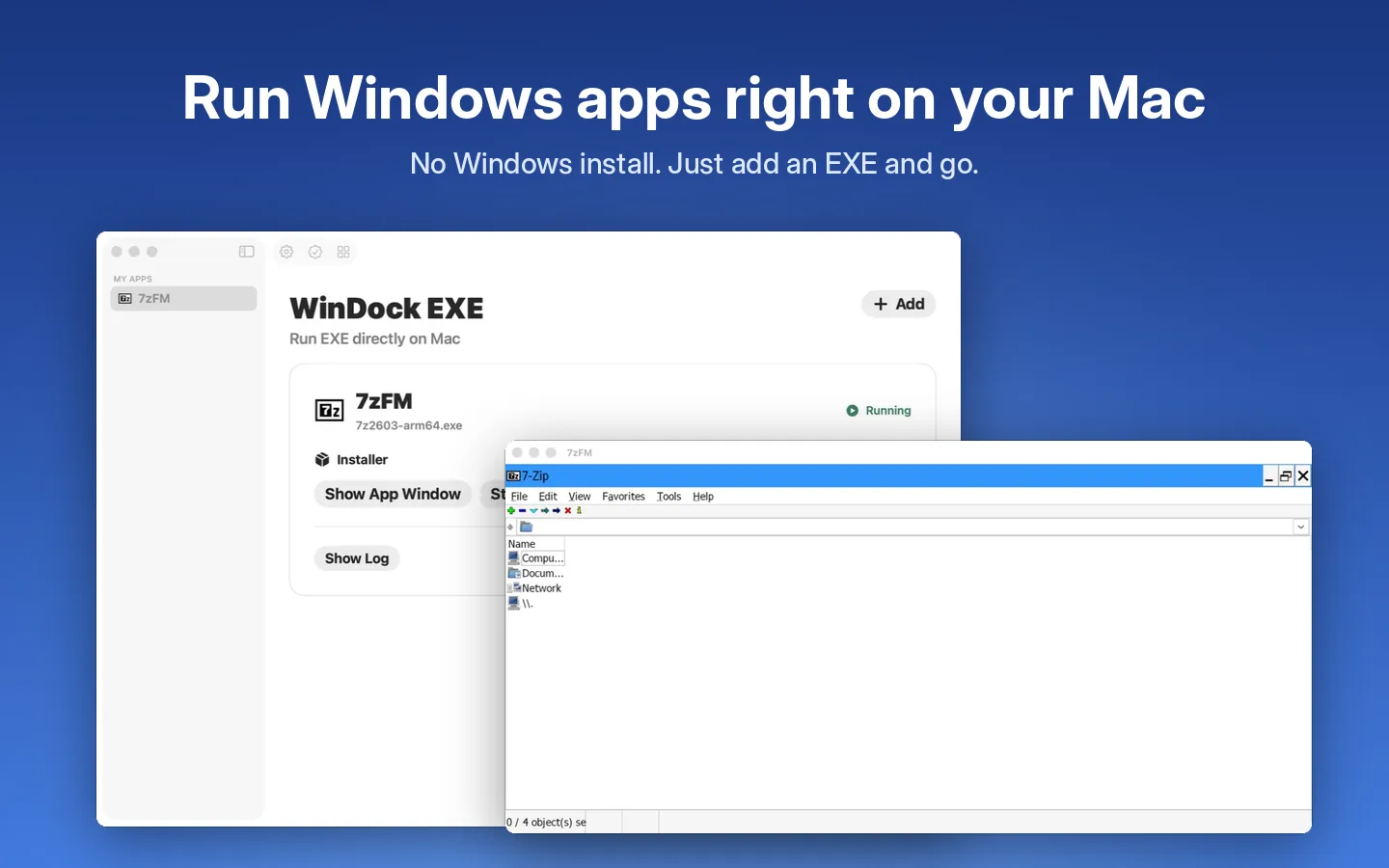Image resolution: width=1389 pixels, height=868 pixels.
Task: Click the 0 / 4 object(s) status bar text
Action: 546,823
